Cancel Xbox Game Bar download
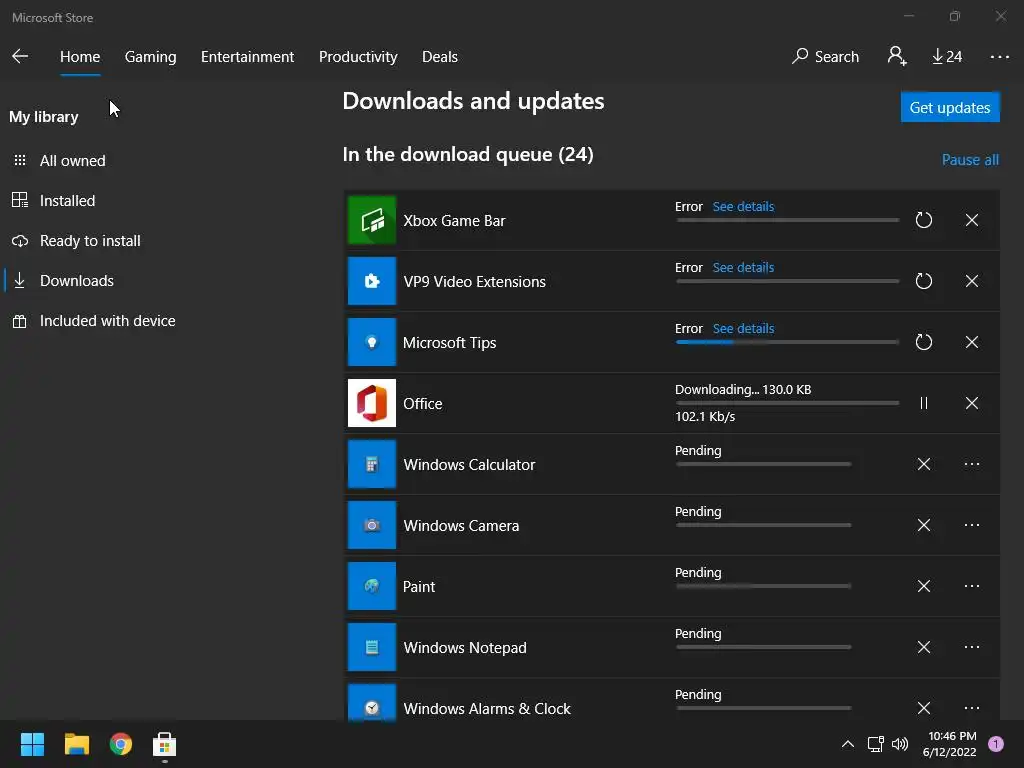This screenshot has height=768, width=1024. click(x=972, y=220)
